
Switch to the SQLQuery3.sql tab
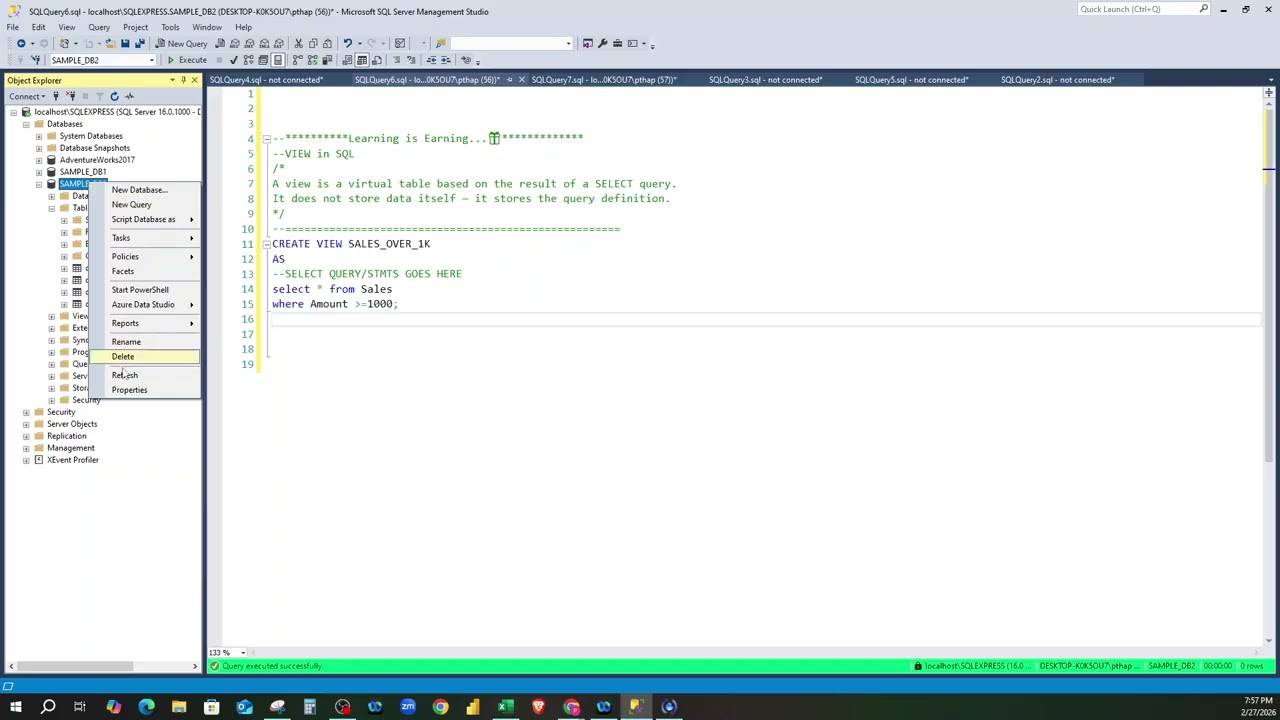[765, 80]
